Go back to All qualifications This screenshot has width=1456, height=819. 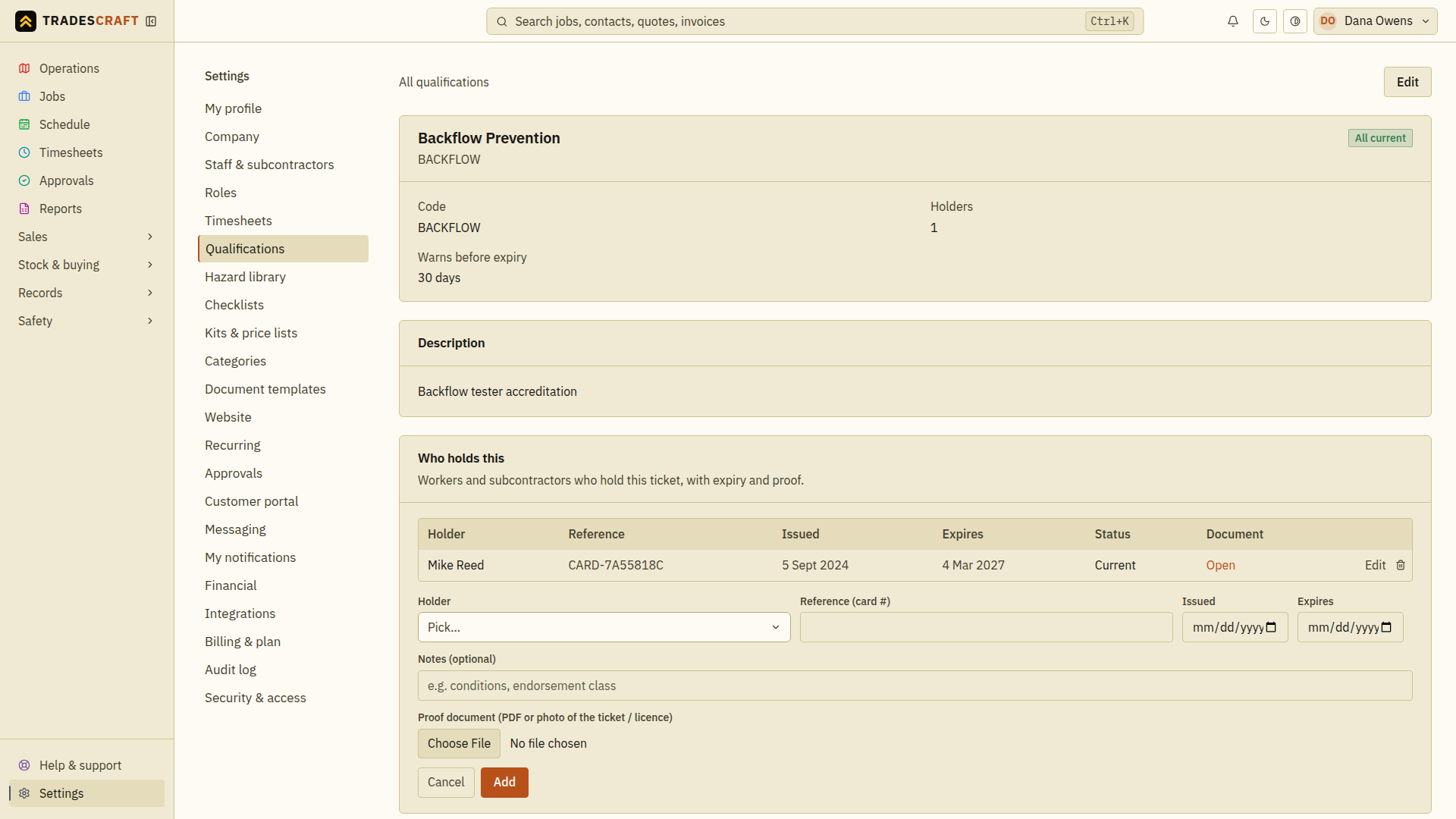[444, 82]
